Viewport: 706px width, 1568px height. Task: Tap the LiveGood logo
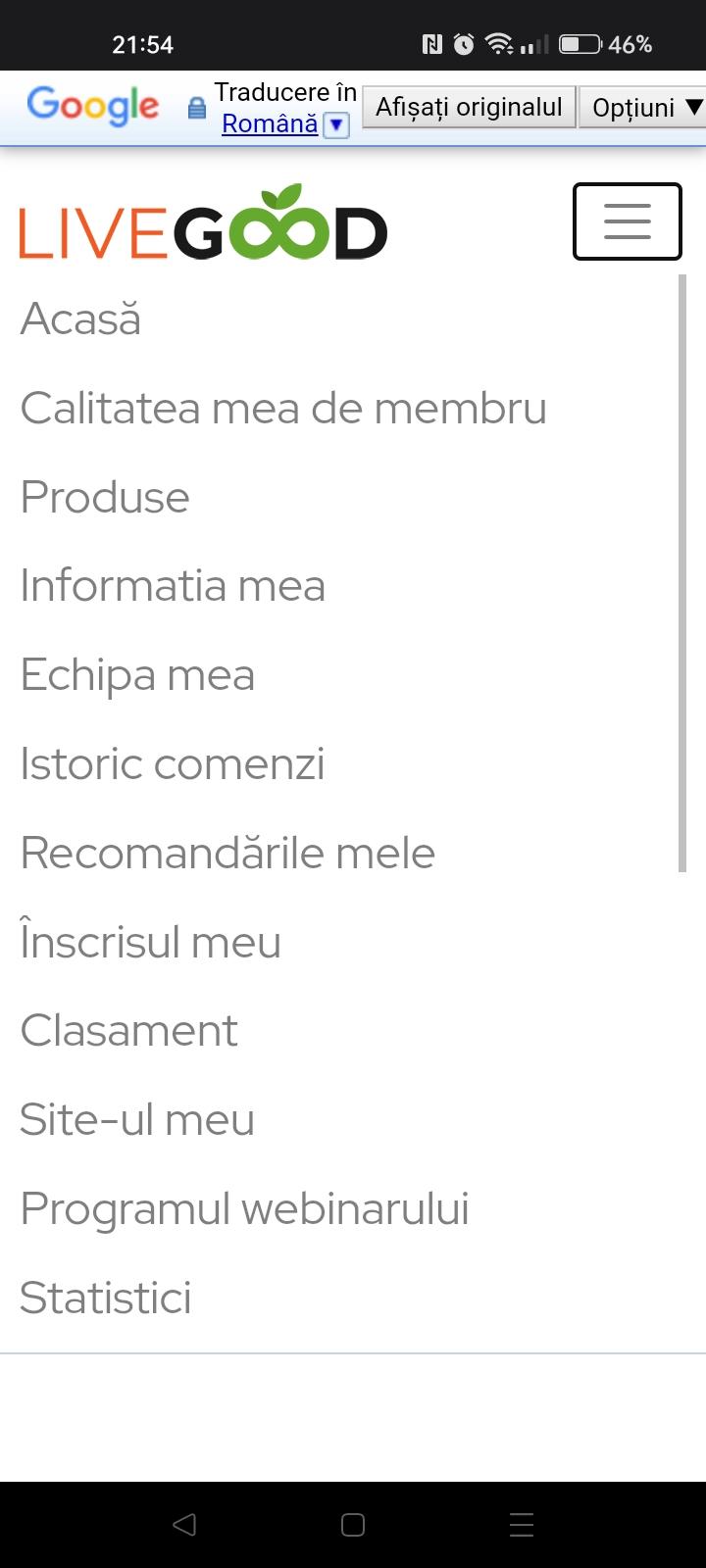[203, 223]
